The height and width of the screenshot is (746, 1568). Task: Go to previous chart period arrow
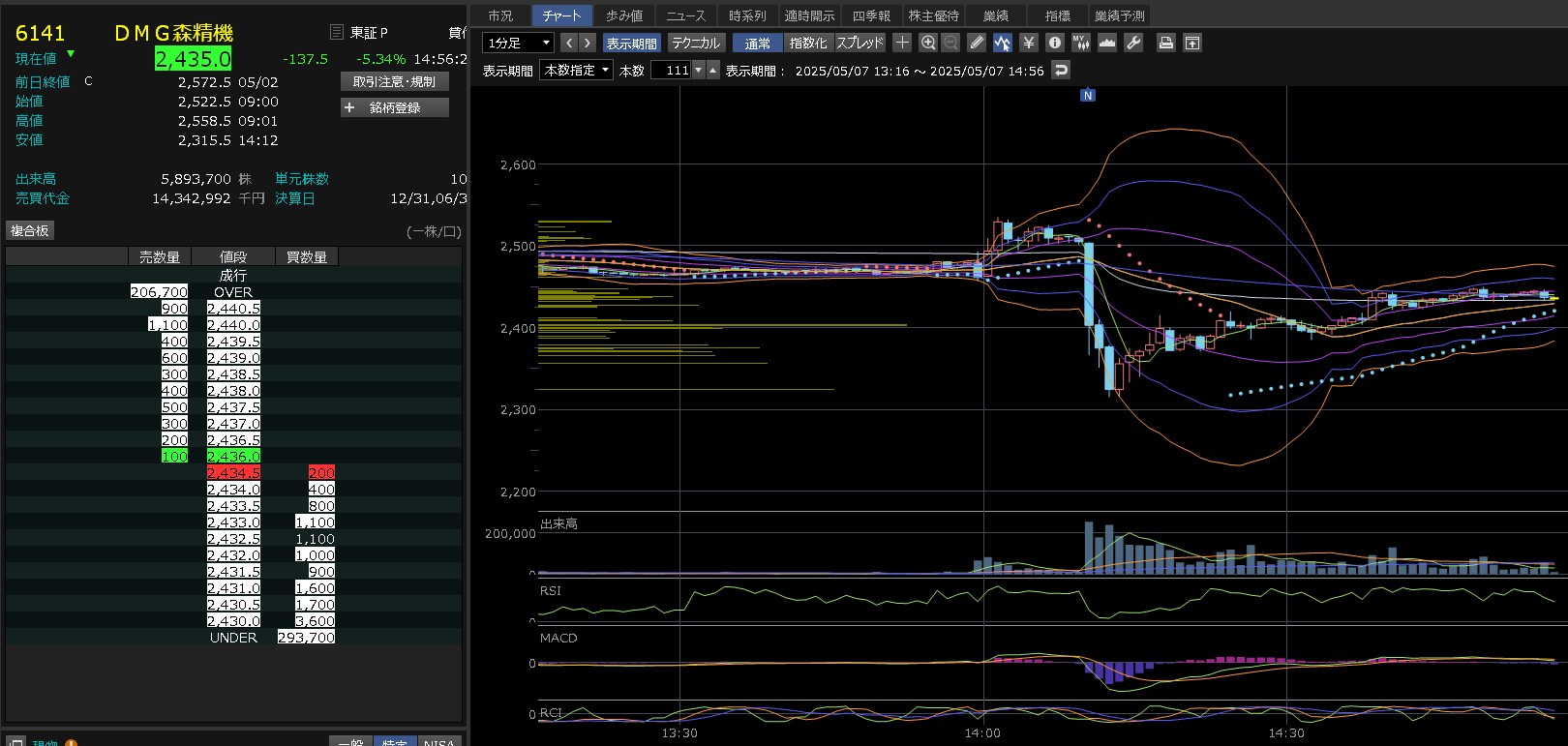coord(569,43)
